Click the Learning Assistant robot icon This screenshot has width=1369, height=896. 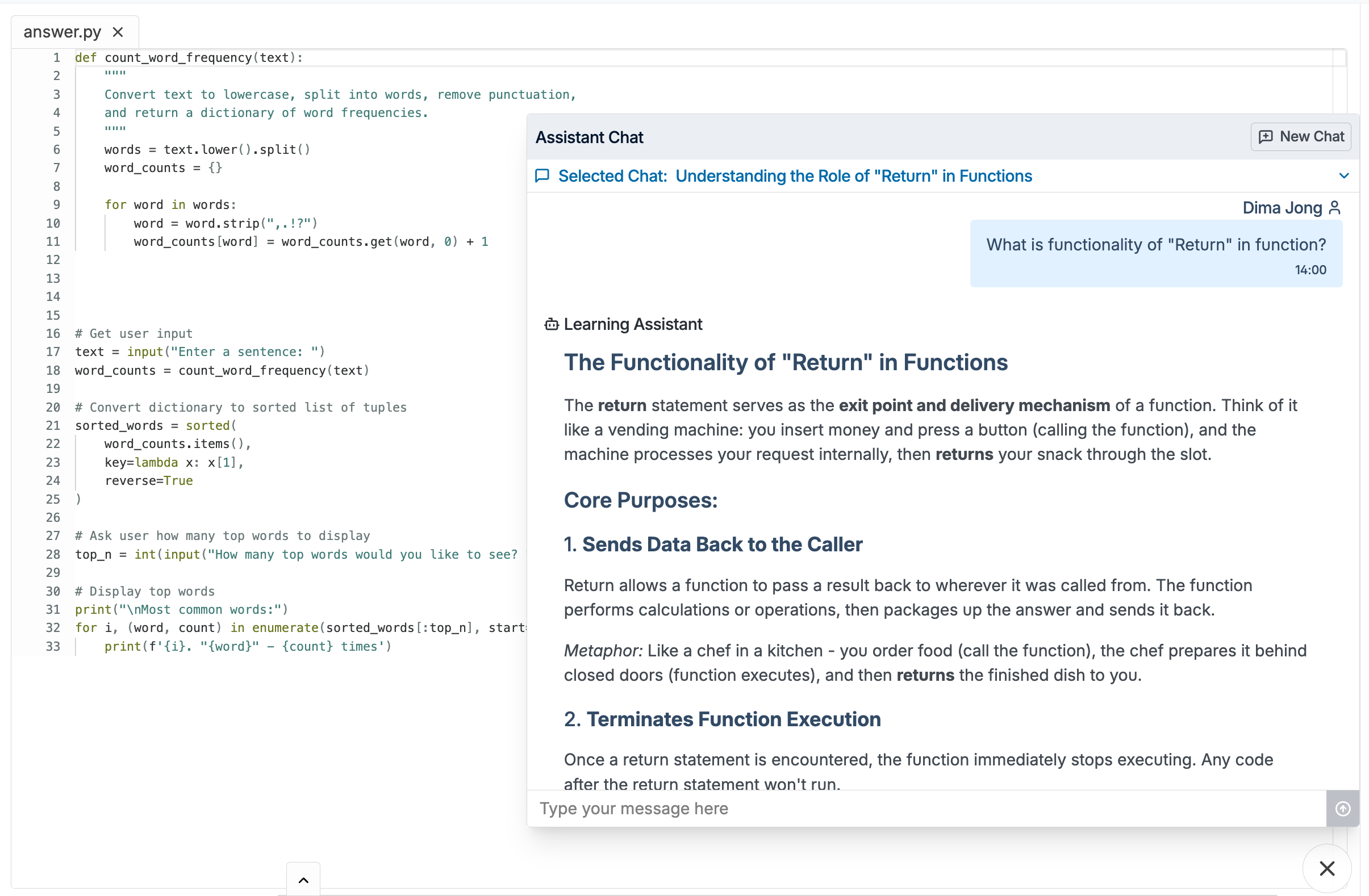551,325
